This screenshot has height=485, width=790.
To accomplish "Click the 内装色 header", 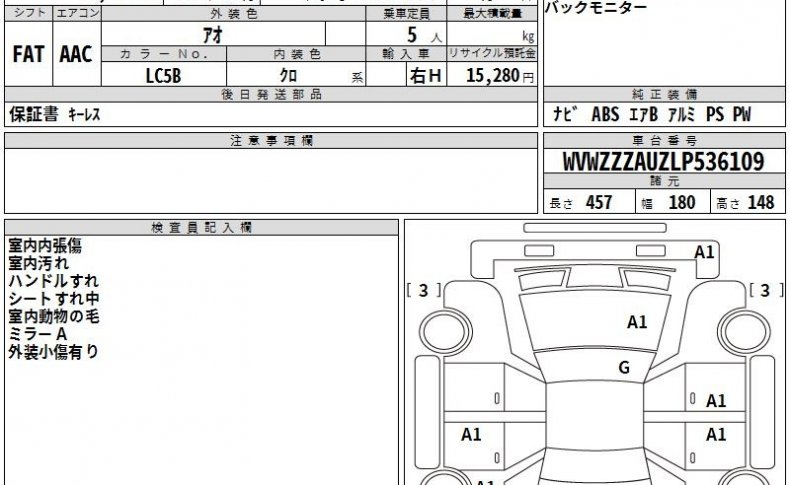I will (296, 54).
